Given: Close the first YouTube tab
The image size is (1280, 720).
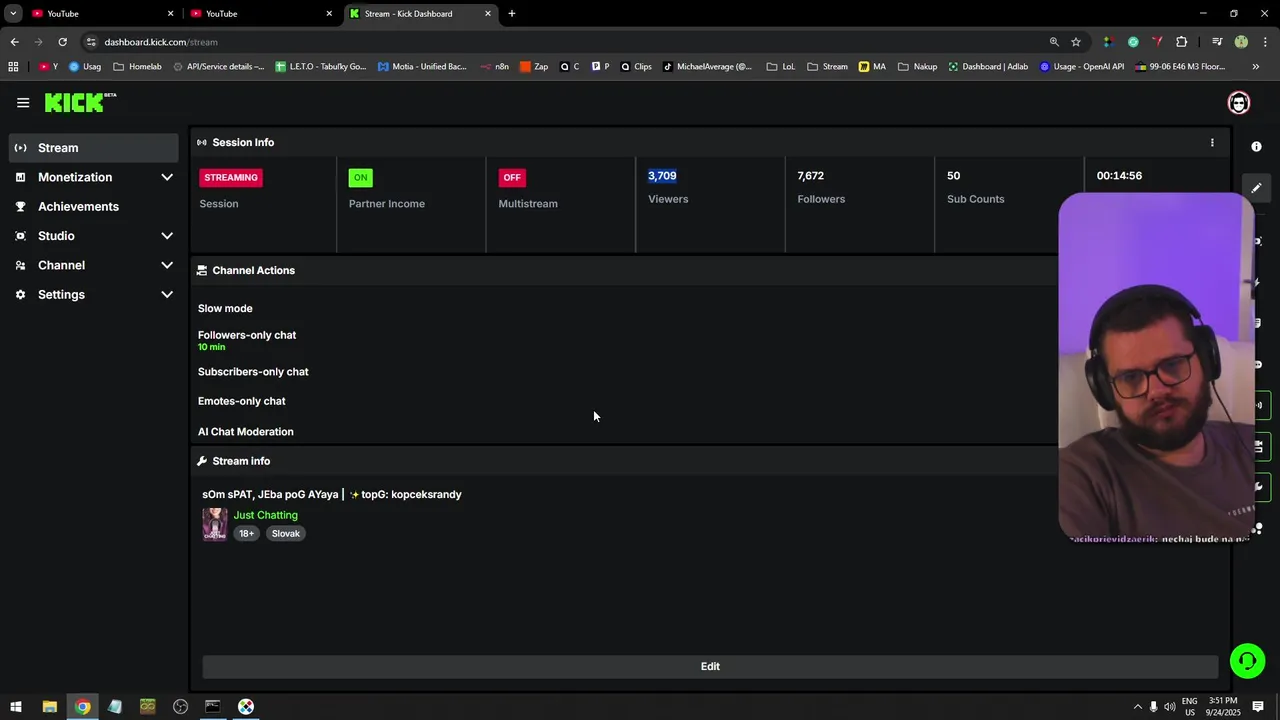Looking at the screenshot, I should 170,13.
